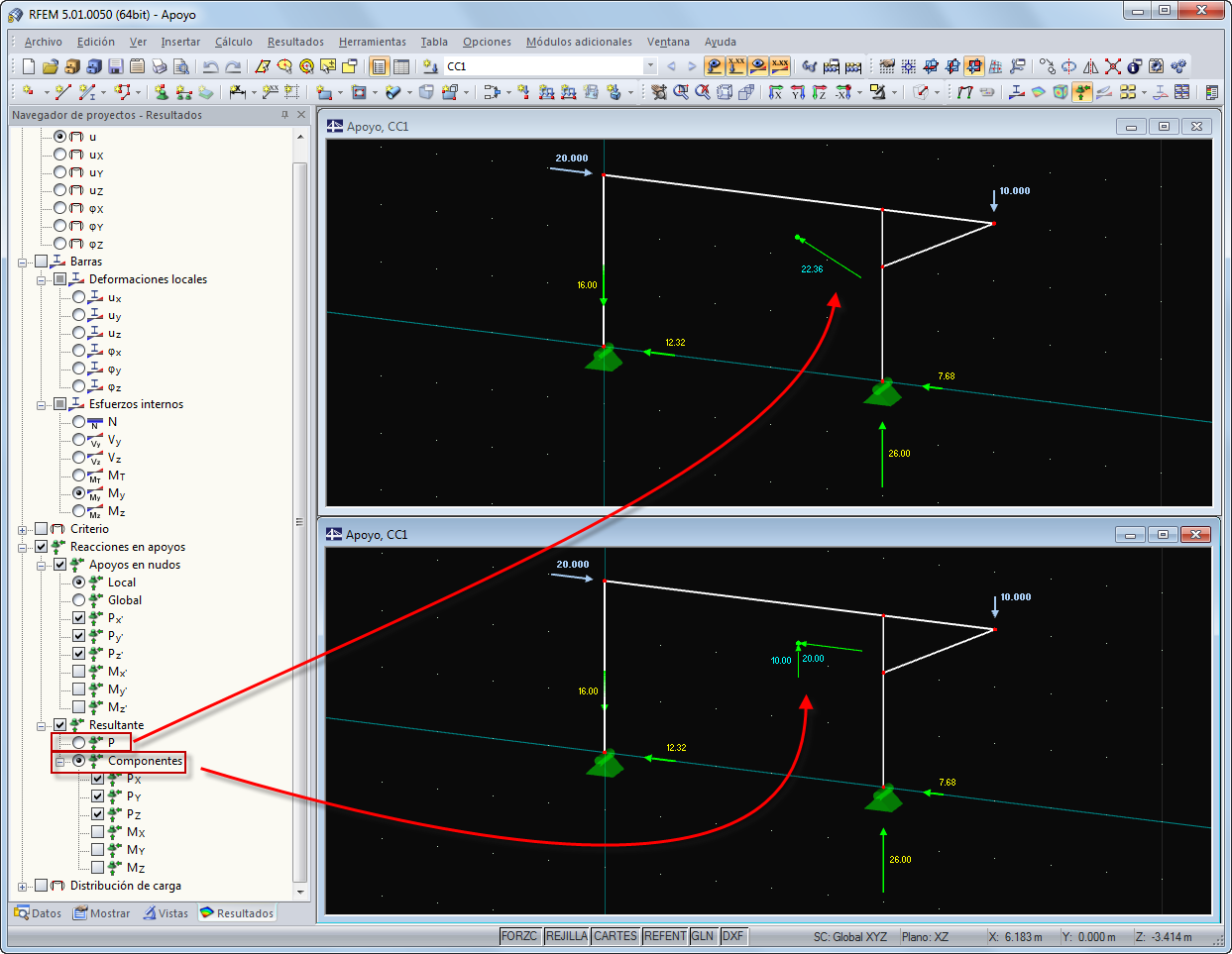This screenshot has width=1232, height=954.
Task: Click the New file icon
Action: coord(28,66)
